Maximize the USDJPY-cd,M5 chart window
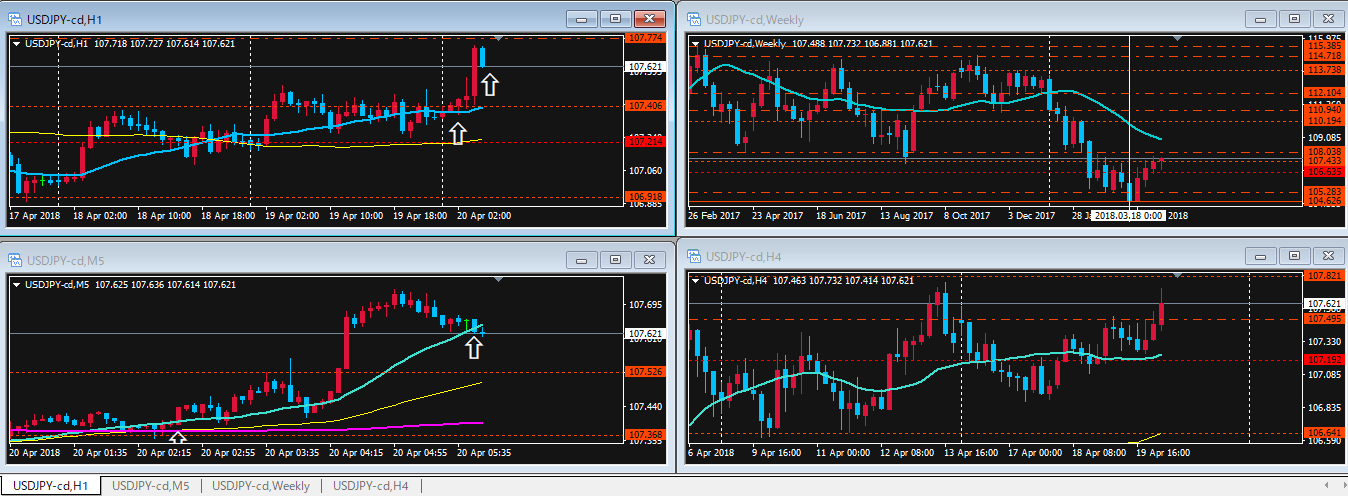 point(615,259)
